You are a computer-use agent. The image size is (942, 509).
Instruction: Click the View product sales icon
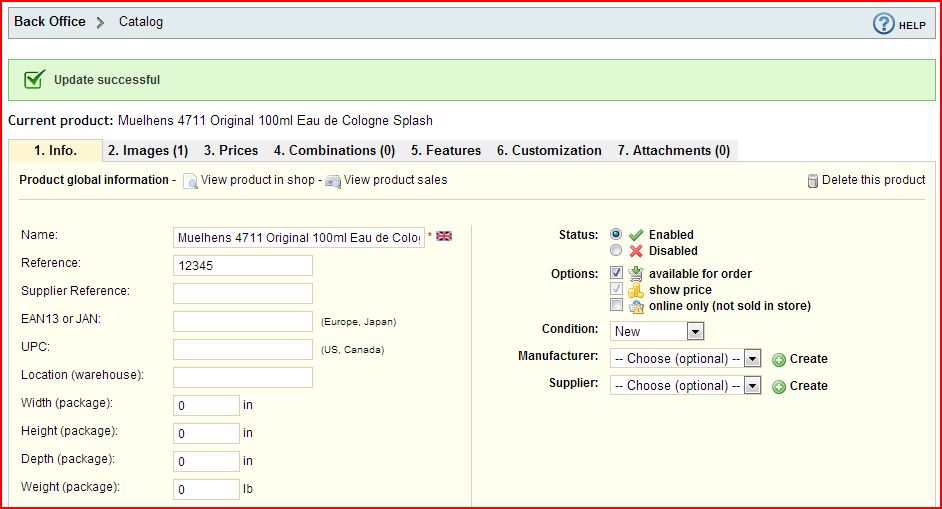tap(333, 181)
